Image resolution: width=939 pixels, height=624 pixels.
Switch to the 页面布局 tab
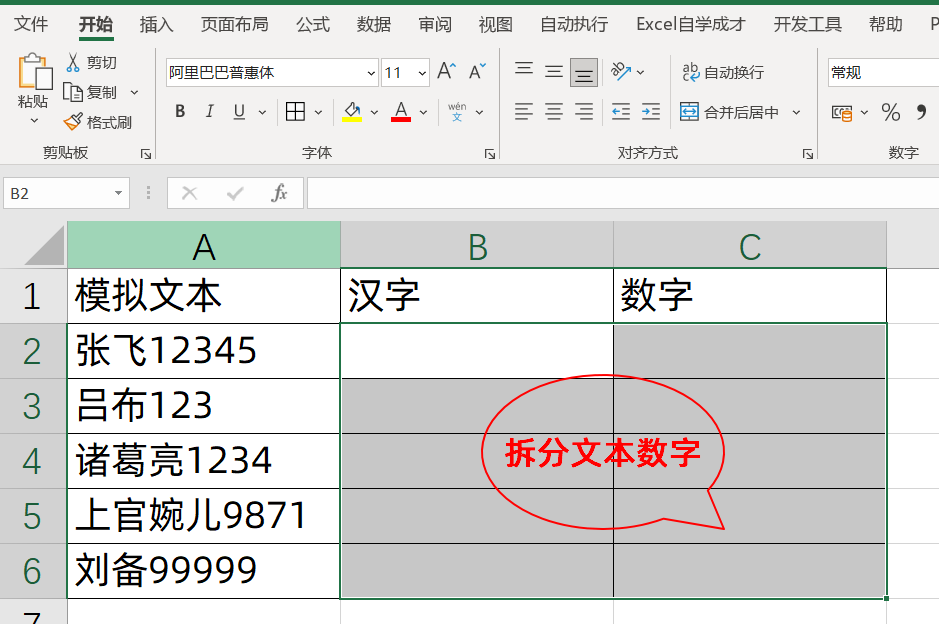(x=234, y=24)
